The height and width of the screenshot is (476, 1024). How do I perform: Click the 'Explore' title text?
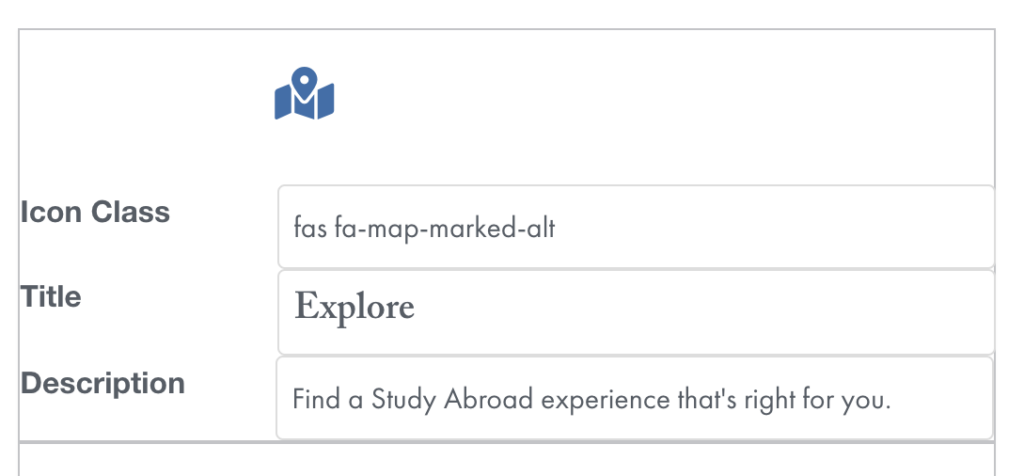(x=355, y=307)
